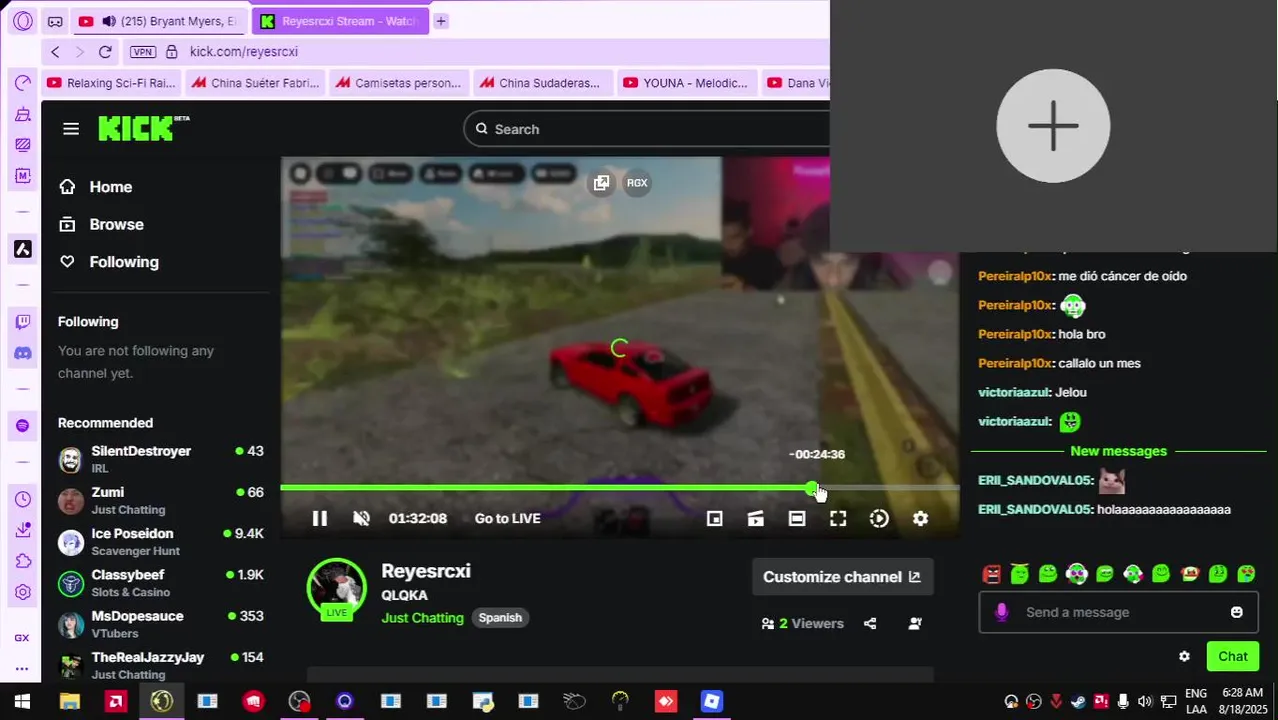This screenshot has width=1278, height=720.
Task: Click the Opera GX menu logo
Action: pyautogui.click(x=23, y=21)
